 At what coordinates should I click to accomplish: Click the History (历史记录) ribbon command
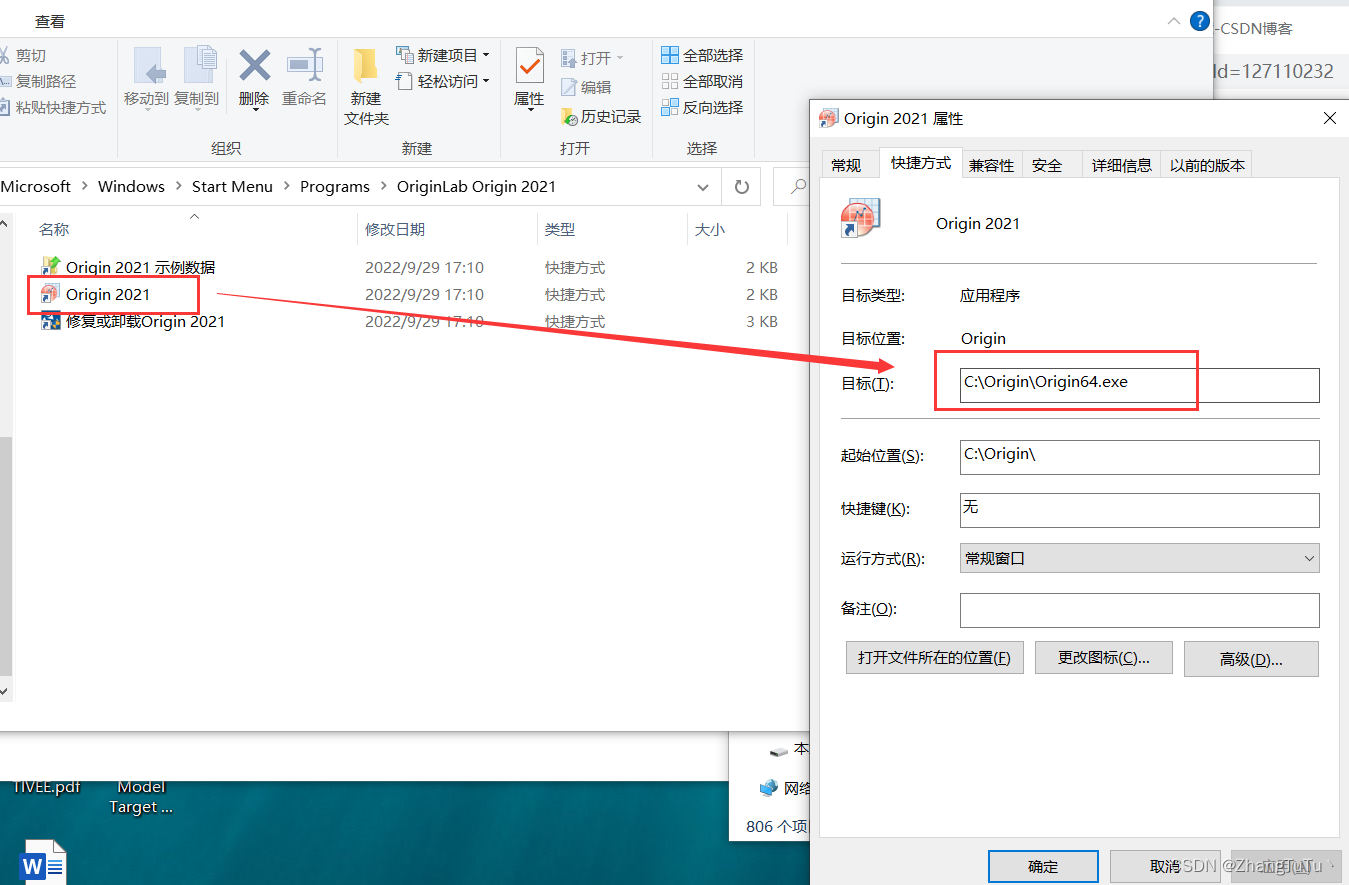pyautogui.click(x=601, y=117)
